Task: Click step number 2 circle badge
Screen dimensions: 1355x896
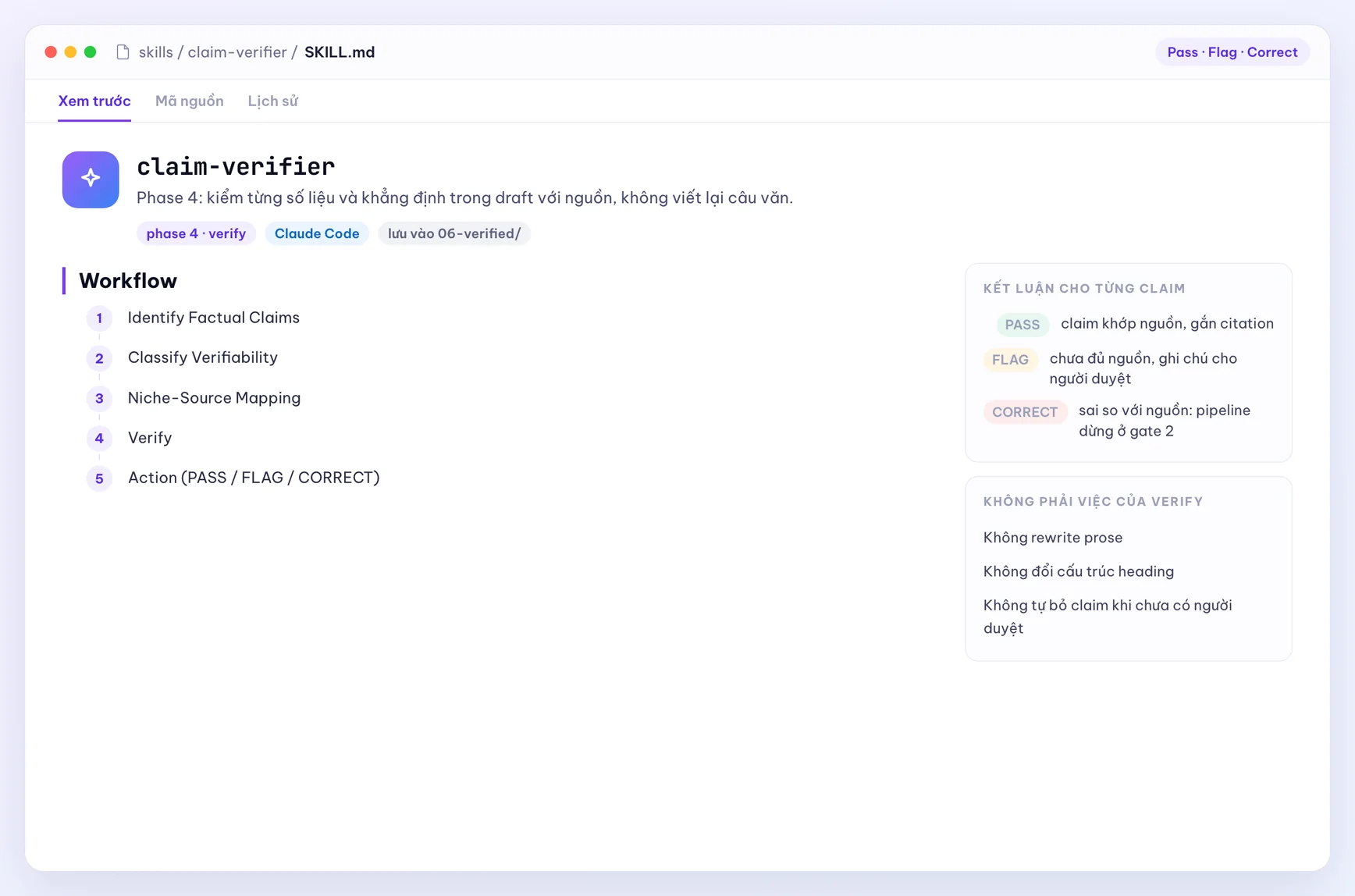Action: 99,358
